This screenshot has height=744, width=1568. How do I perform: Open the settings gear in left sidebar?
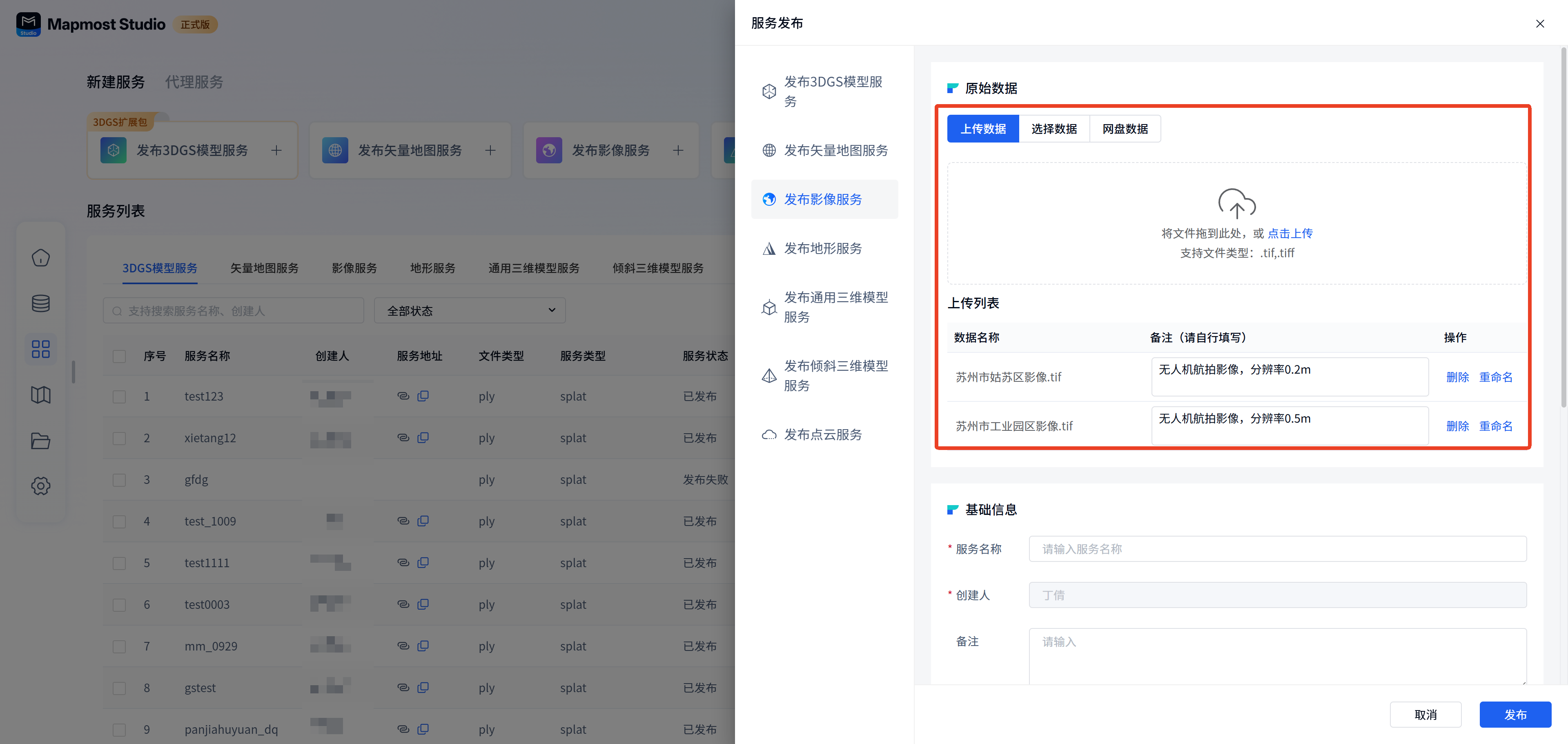tap(40, 486)
